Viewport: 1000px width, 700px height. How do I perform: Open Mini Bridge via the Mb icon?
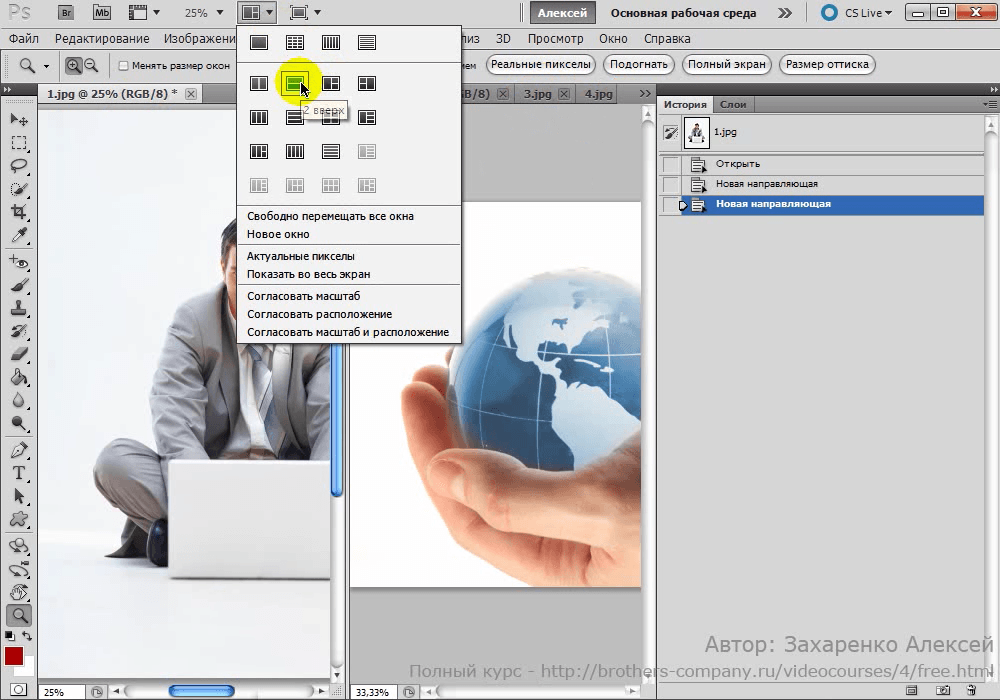tap(102, 13)
